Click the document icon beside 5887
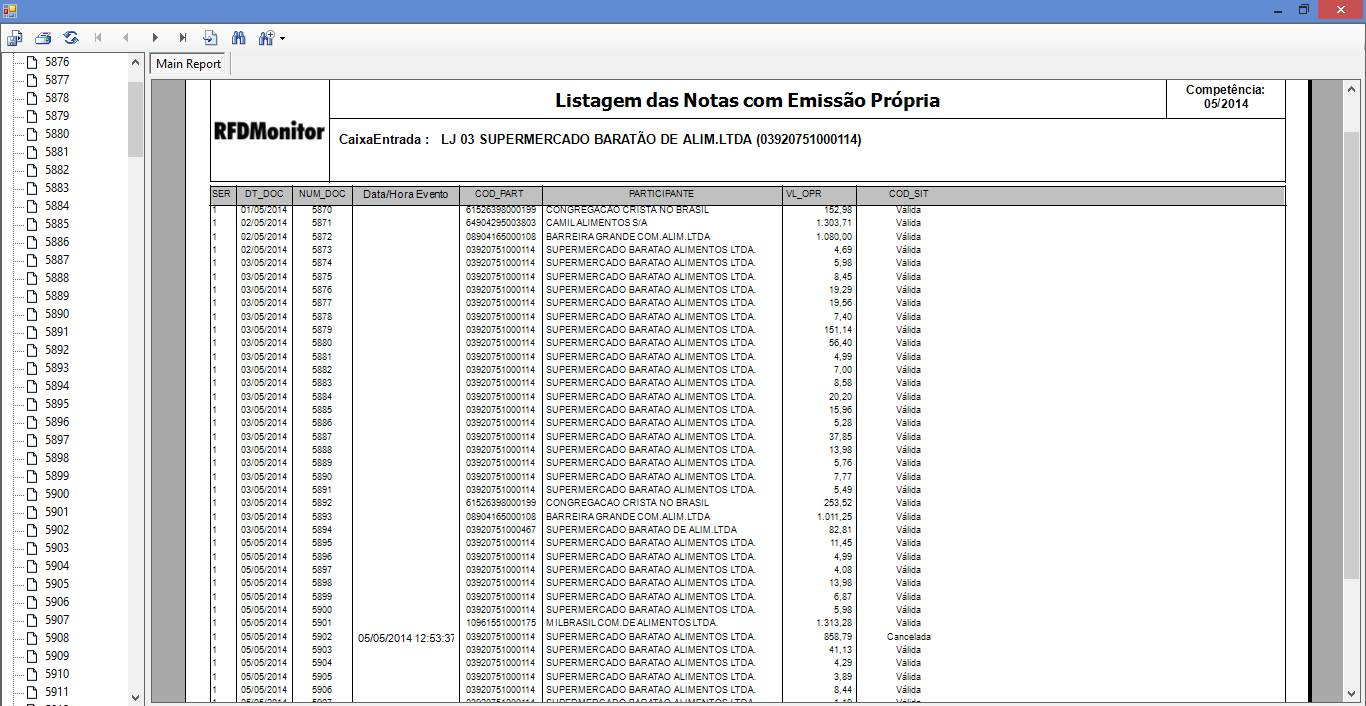 [x=30, y=260]
